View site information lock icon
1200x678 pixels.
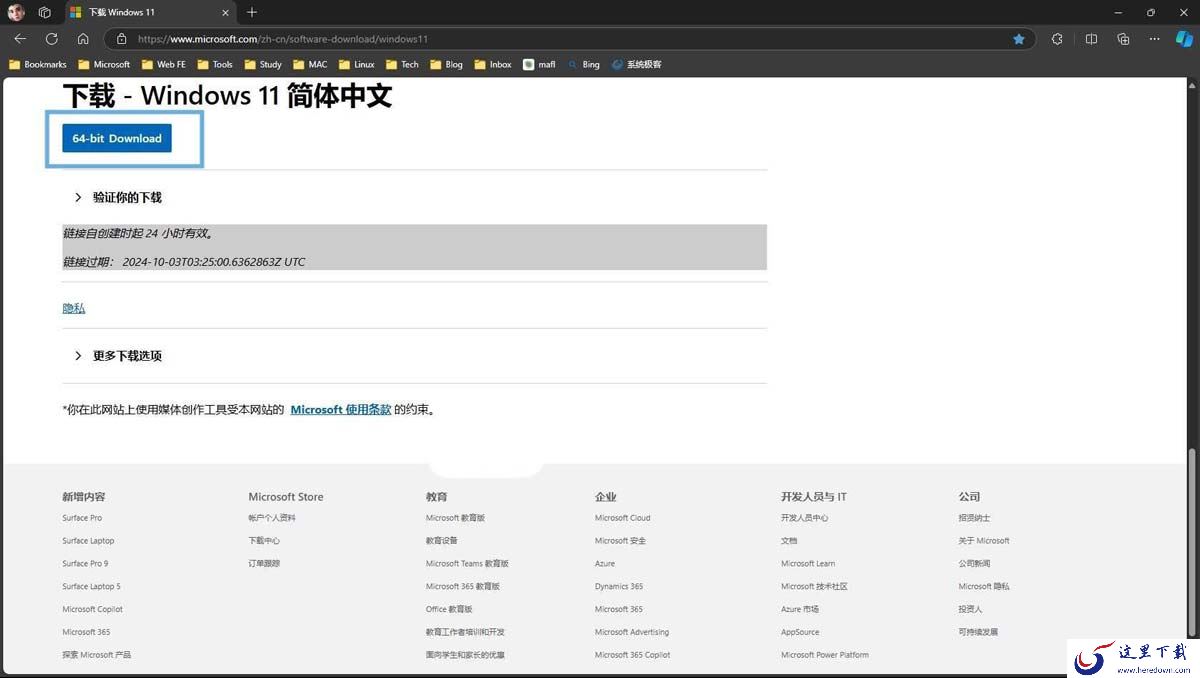tap(122, 39)
